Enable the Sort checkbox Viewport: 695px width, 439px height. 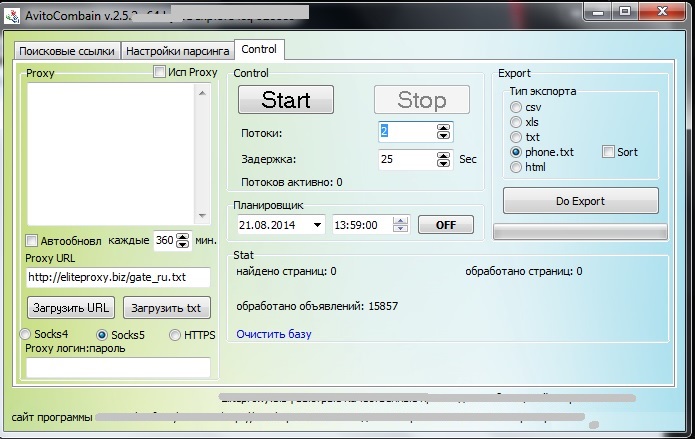click(x=608, y=152)
